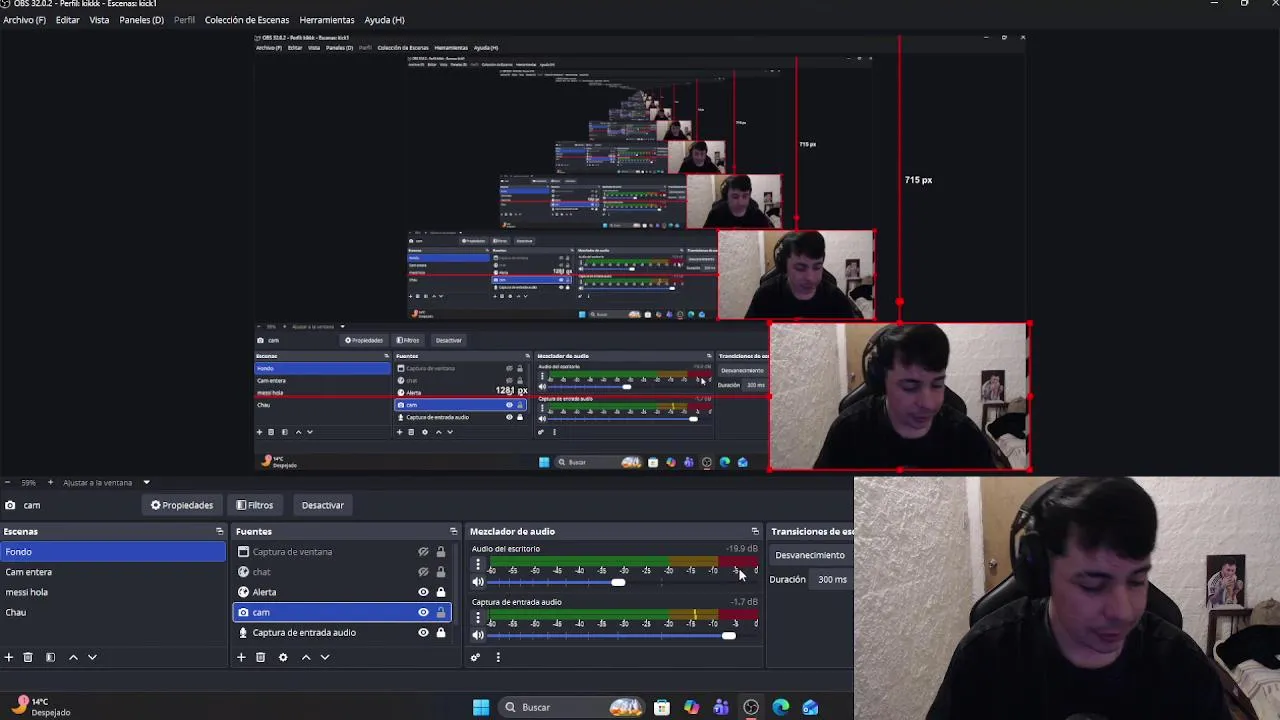This screenshot has height=720, width=1280.
Task: Open the Herramientas menu
Action: pyautogui.click(x=327, y=20)
